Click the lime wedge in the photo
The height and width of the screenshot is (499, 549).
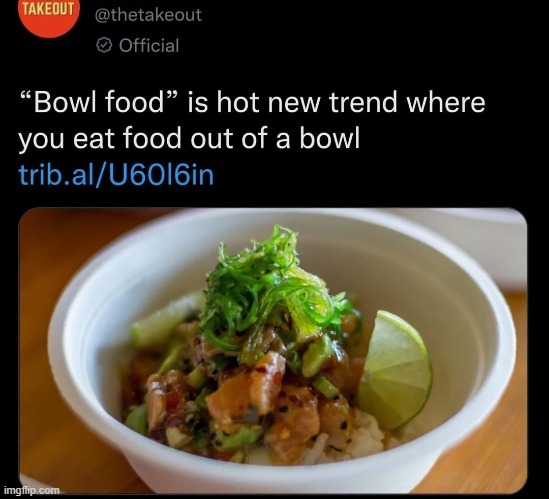pyautogui.click(x=395, y=370)
